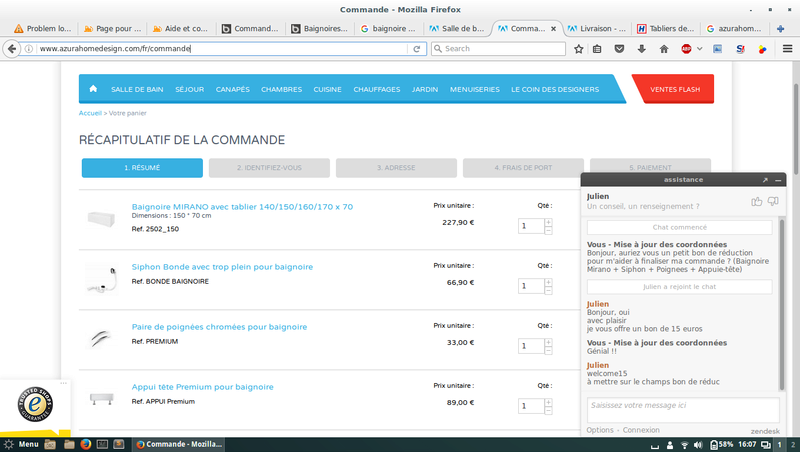Image resolution: width=800 pixels, height=452 pixels.
Task: Click the home icon in site navigation
Action: (x=93, y=89)
